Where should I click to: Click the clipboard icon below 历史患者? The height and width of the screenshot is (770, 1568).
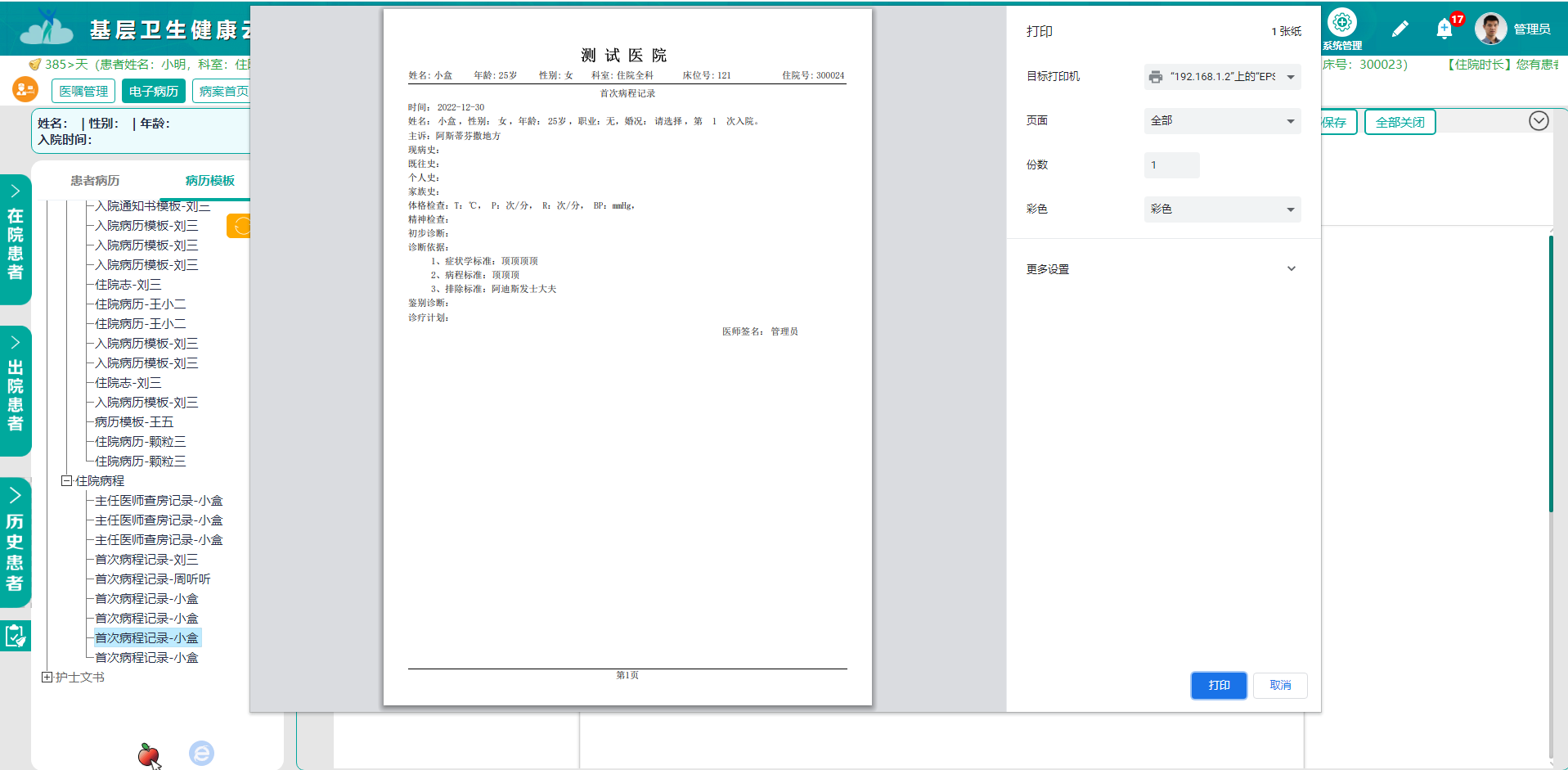tap(16, 636)
